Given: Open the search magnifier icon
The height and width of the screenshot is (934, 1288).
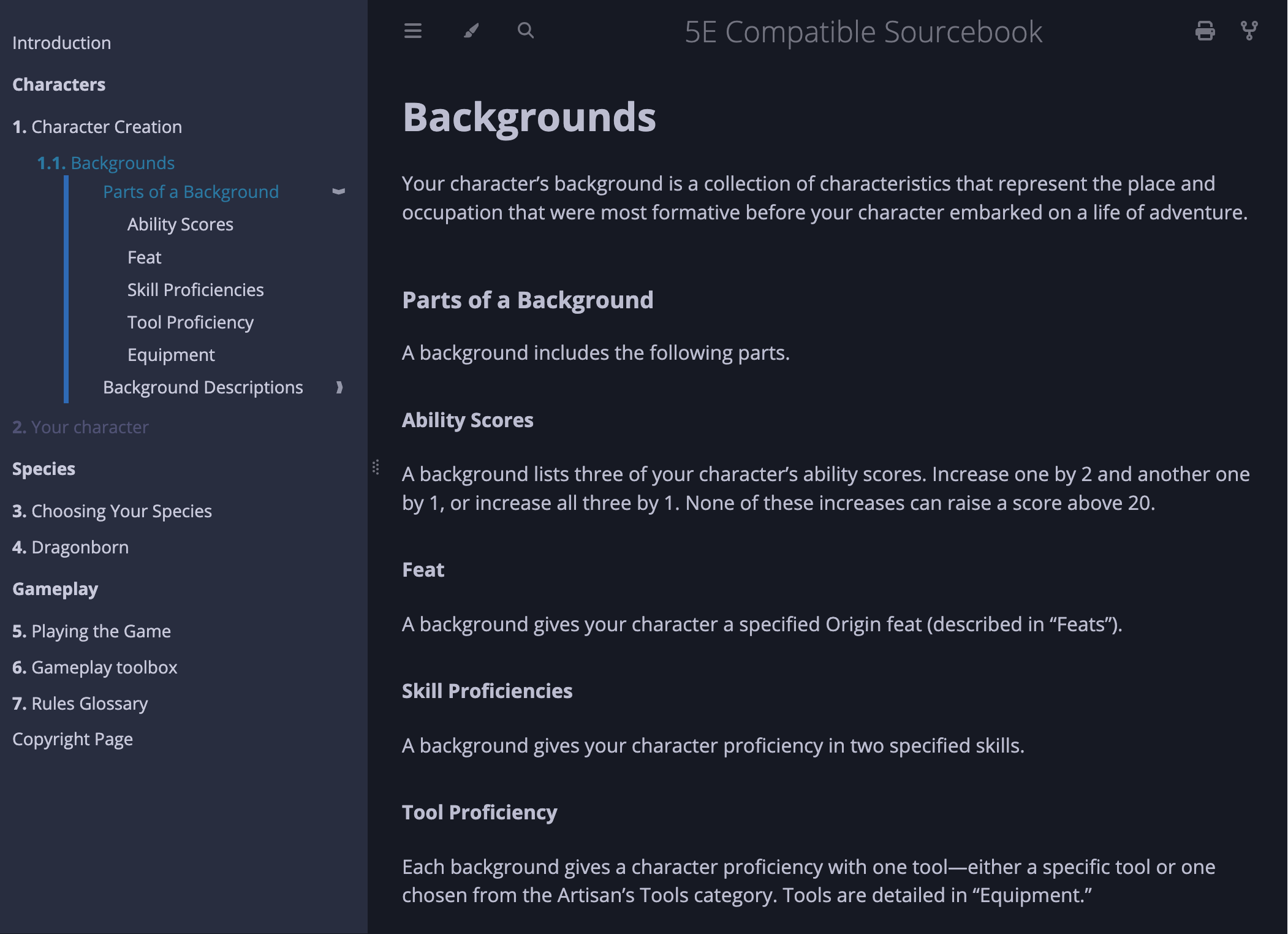Looking at the screenshot, I should (x=525, y=30).
